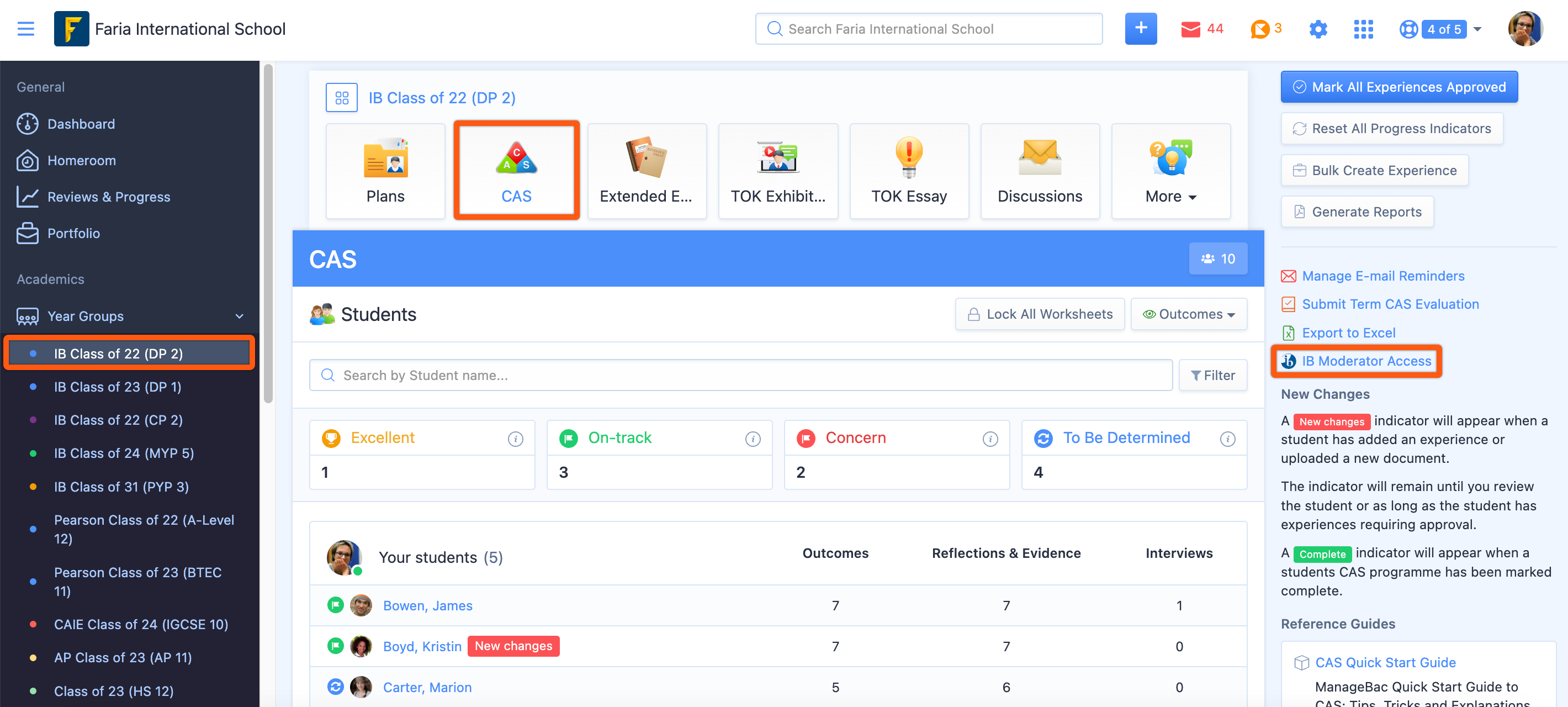This screenshot has width=1568, height=707.
Task: Click the global search field
Action: click(928, 29)
